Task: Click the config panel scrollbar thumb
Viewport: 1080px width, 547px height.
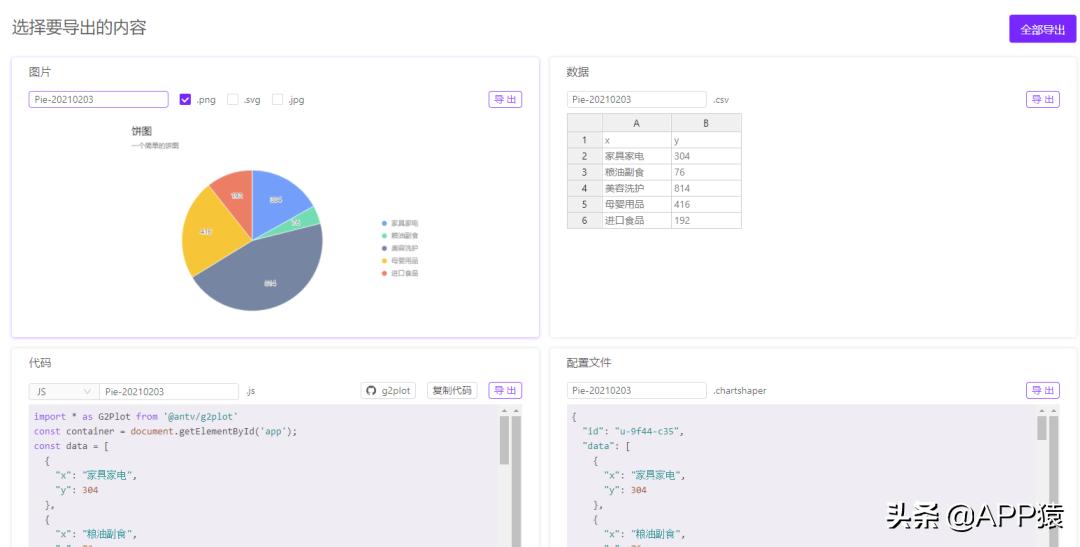Action: pyautogui.click(x=1042, y=428)
